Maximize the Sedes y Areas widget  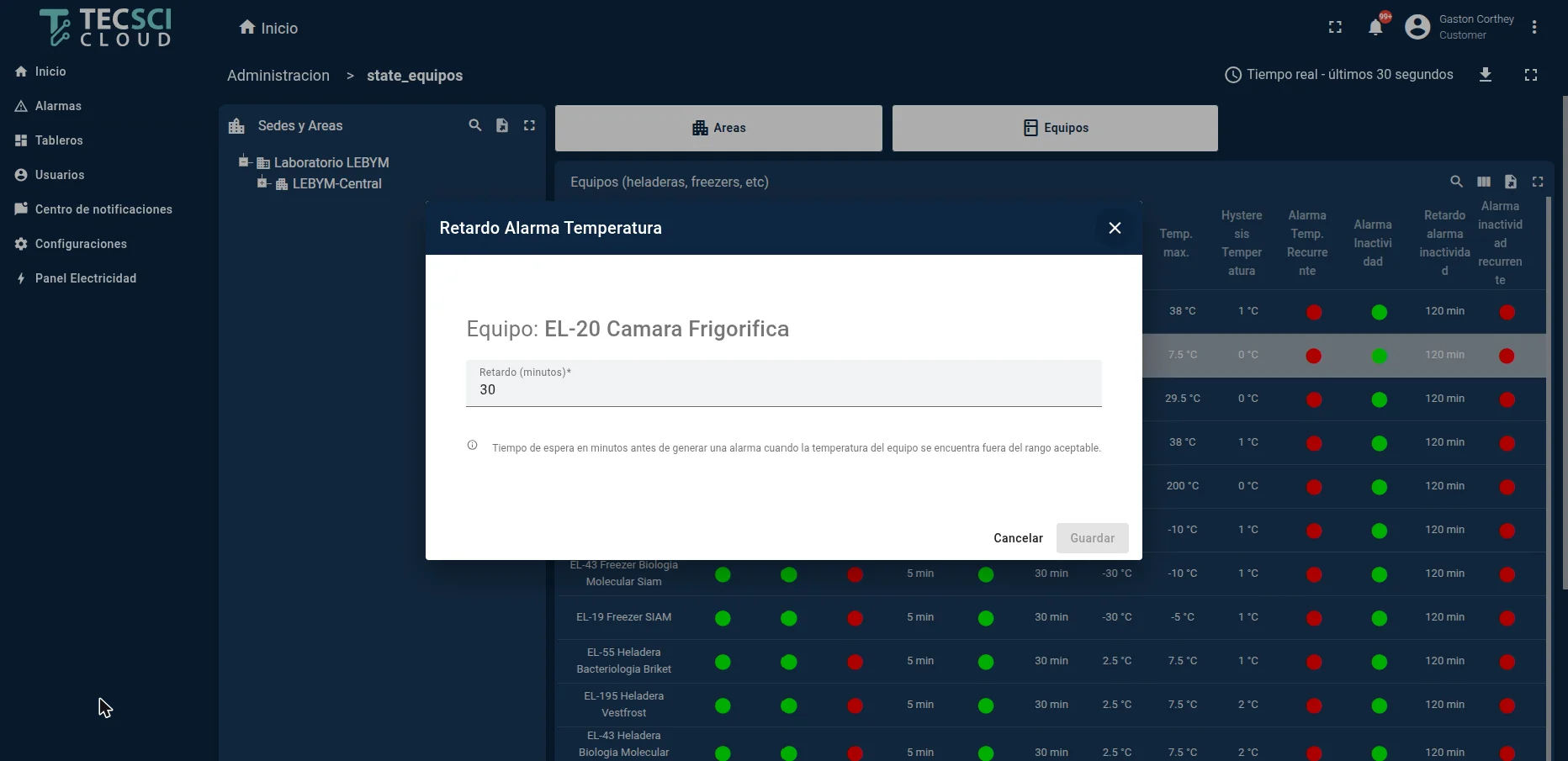point(529,125)
